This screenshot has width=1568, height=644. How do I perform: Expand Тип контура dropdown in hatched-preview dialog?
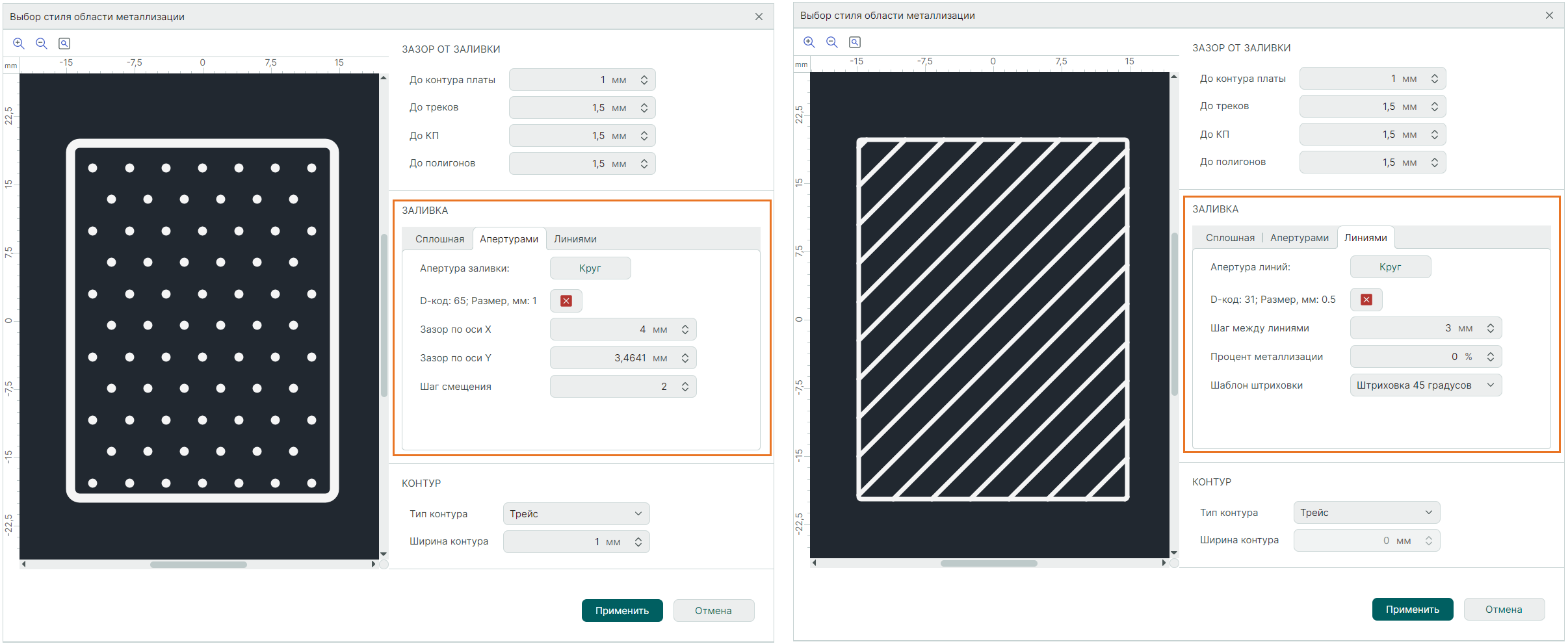pos(1366,513)
